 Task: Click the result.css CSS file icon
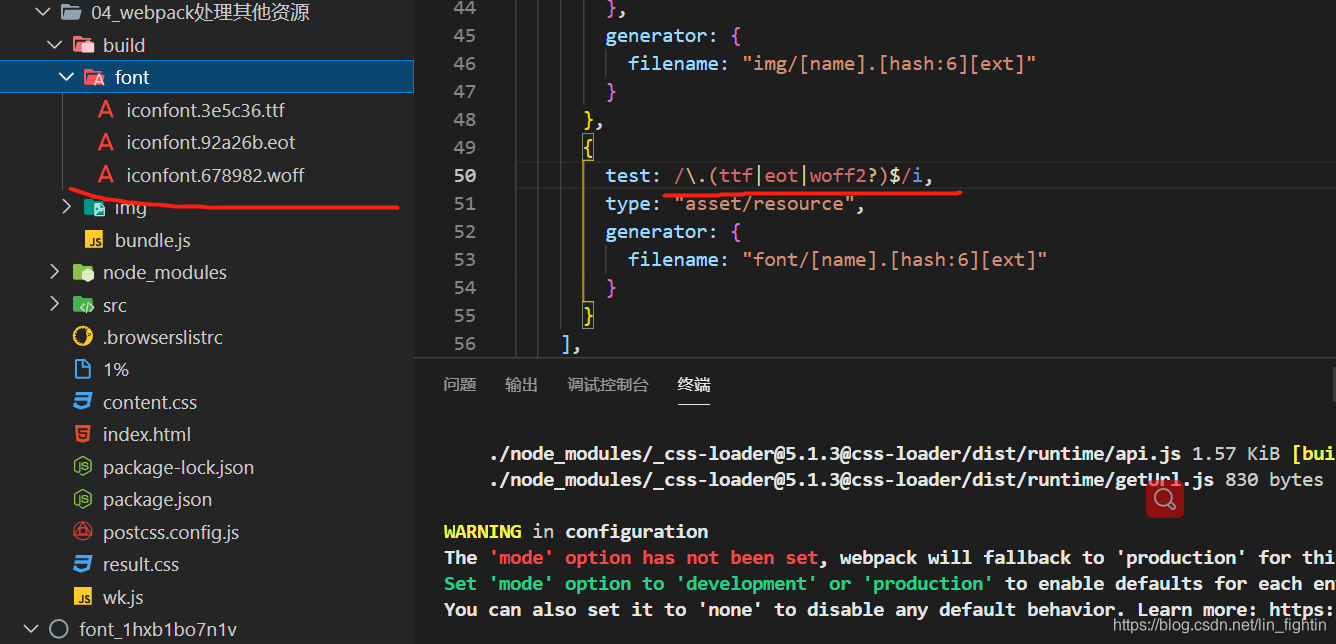83,564
